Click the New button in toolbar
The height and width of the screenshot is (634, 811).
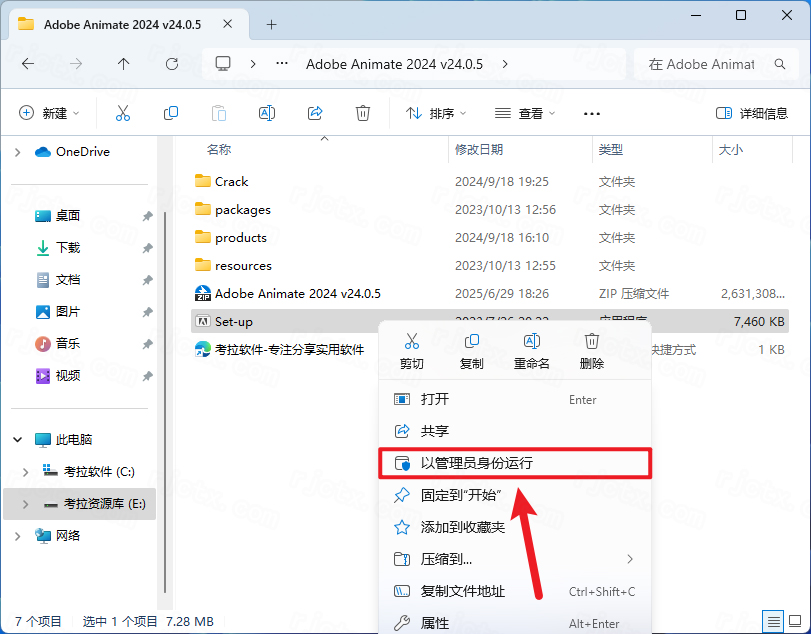49,113
